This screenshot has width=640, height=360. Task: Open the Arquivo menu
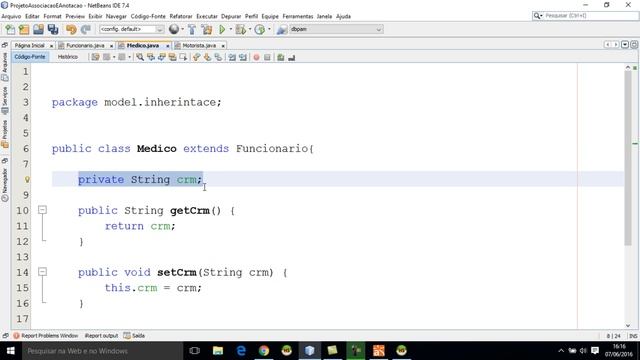pyautogui.click(x=11, y=16)
